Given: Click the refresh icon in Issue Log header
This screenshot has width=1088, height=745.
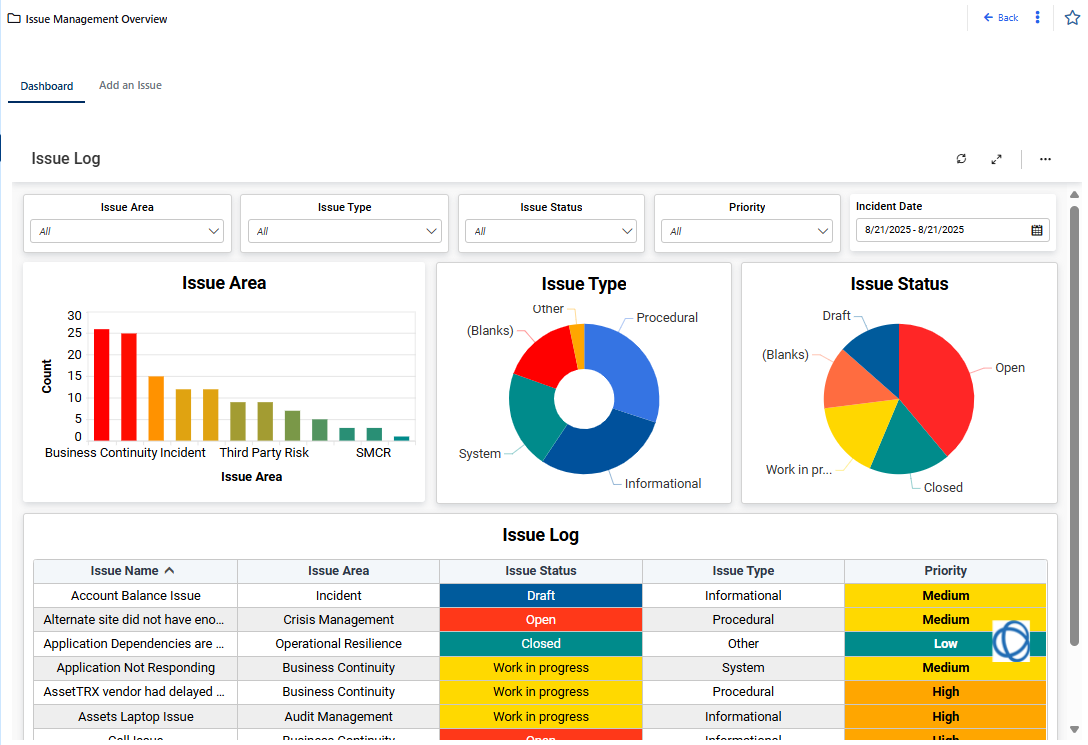Looking at the screenshot, I should point(961,159).
